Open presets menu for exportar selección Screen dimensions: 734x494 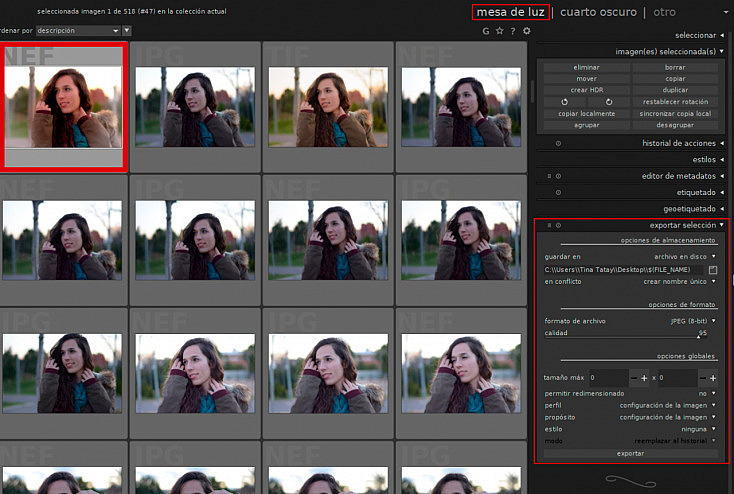coord(549,225)
